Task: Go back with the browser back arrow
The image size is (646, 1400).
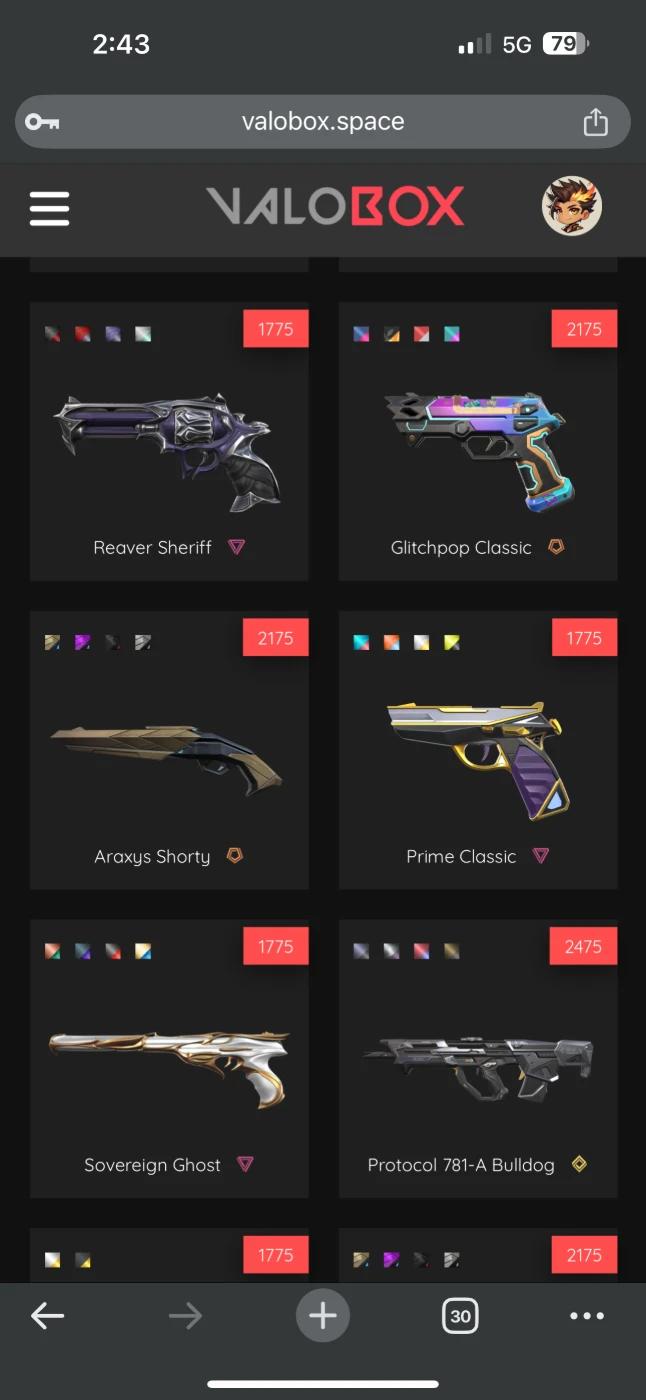Action: (x=48, y=1316)
